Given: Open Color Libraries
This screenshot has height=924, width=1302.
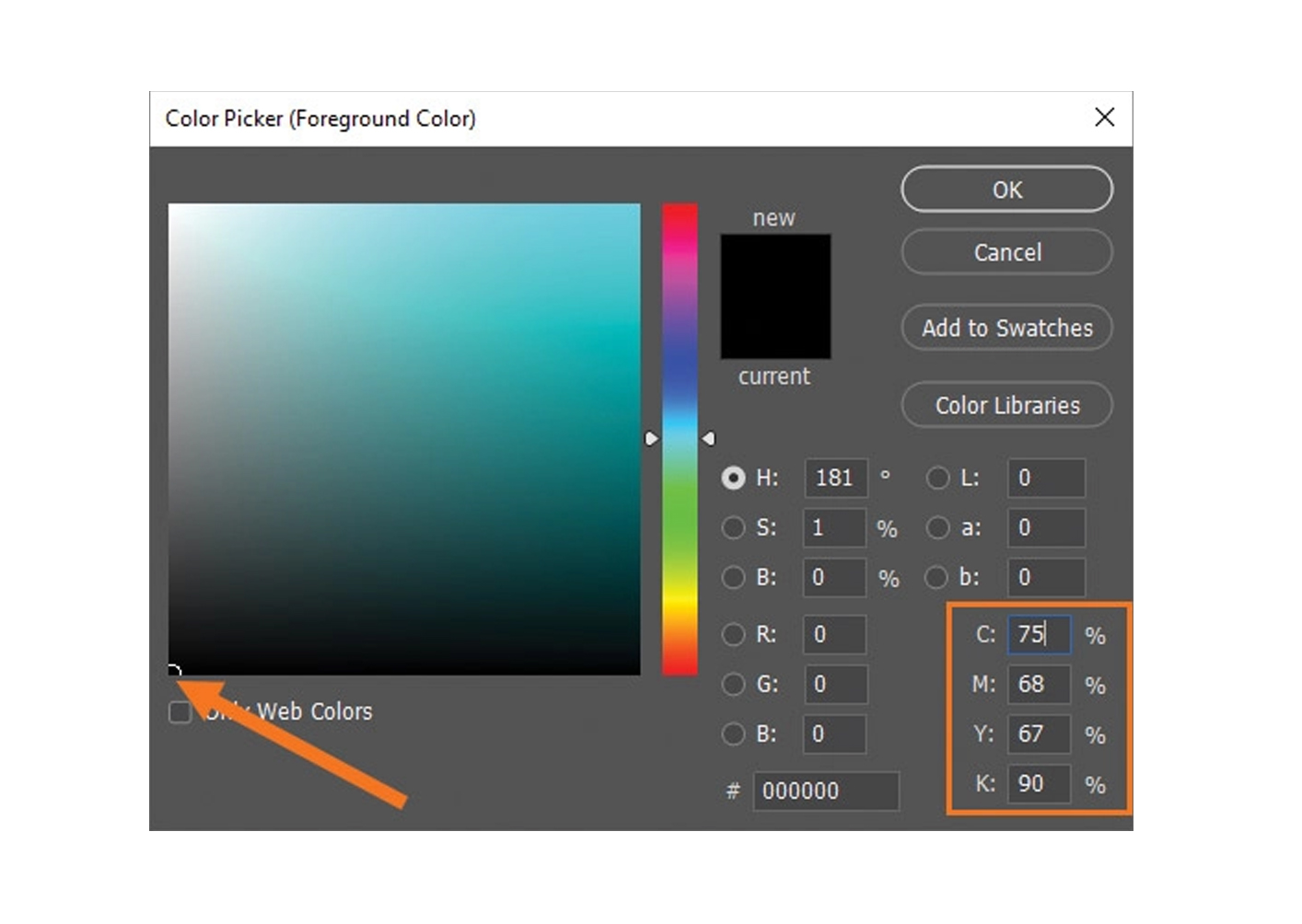Looking at the screenshot, I should [x=1006, y=405].
